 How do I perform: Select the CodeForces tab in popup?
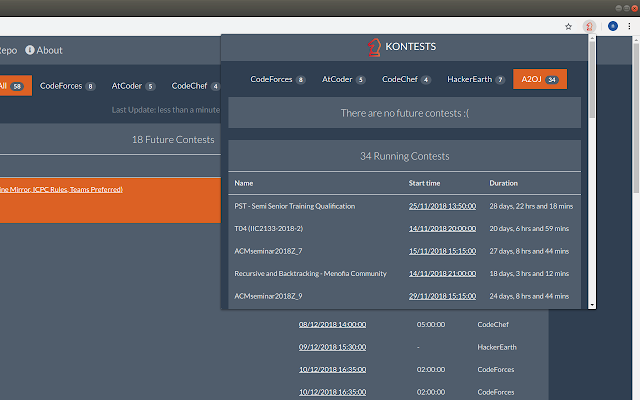pos(278,79)
